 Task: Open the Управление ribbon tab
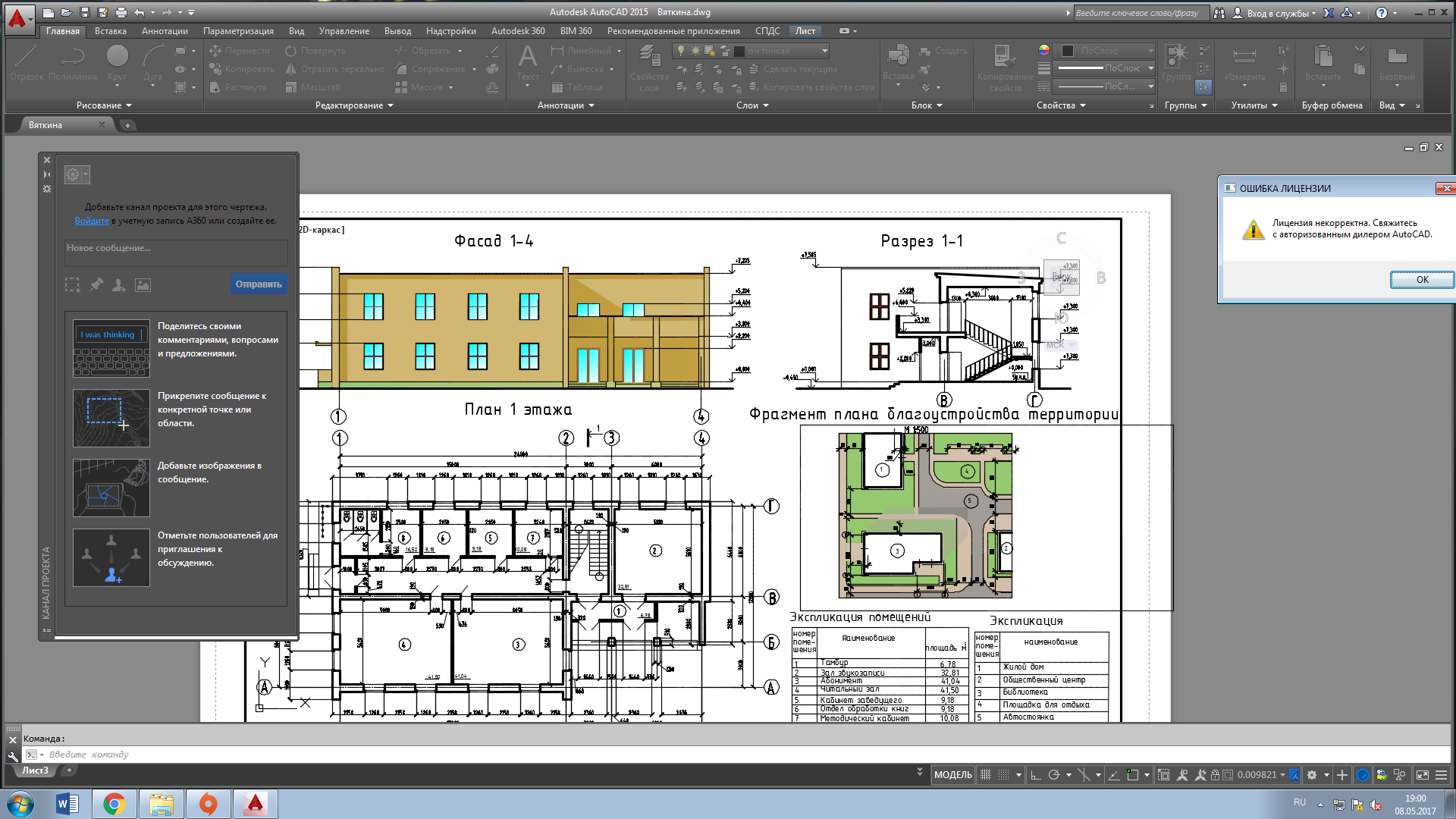coord(344,31)
